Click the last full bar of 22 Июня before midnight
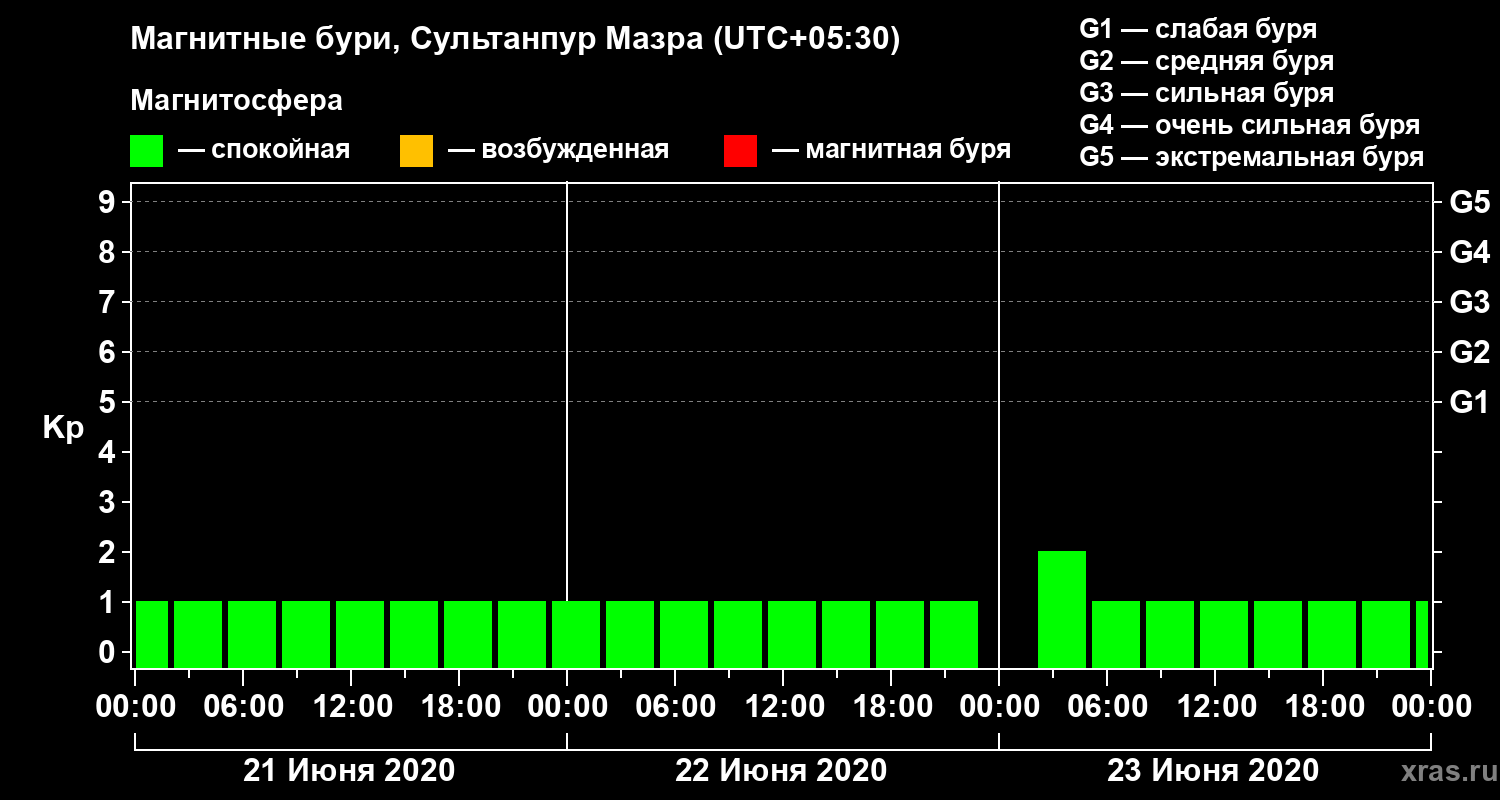Image resolution: width=1500 pixels, height=800 pixels. pos(954,634)
